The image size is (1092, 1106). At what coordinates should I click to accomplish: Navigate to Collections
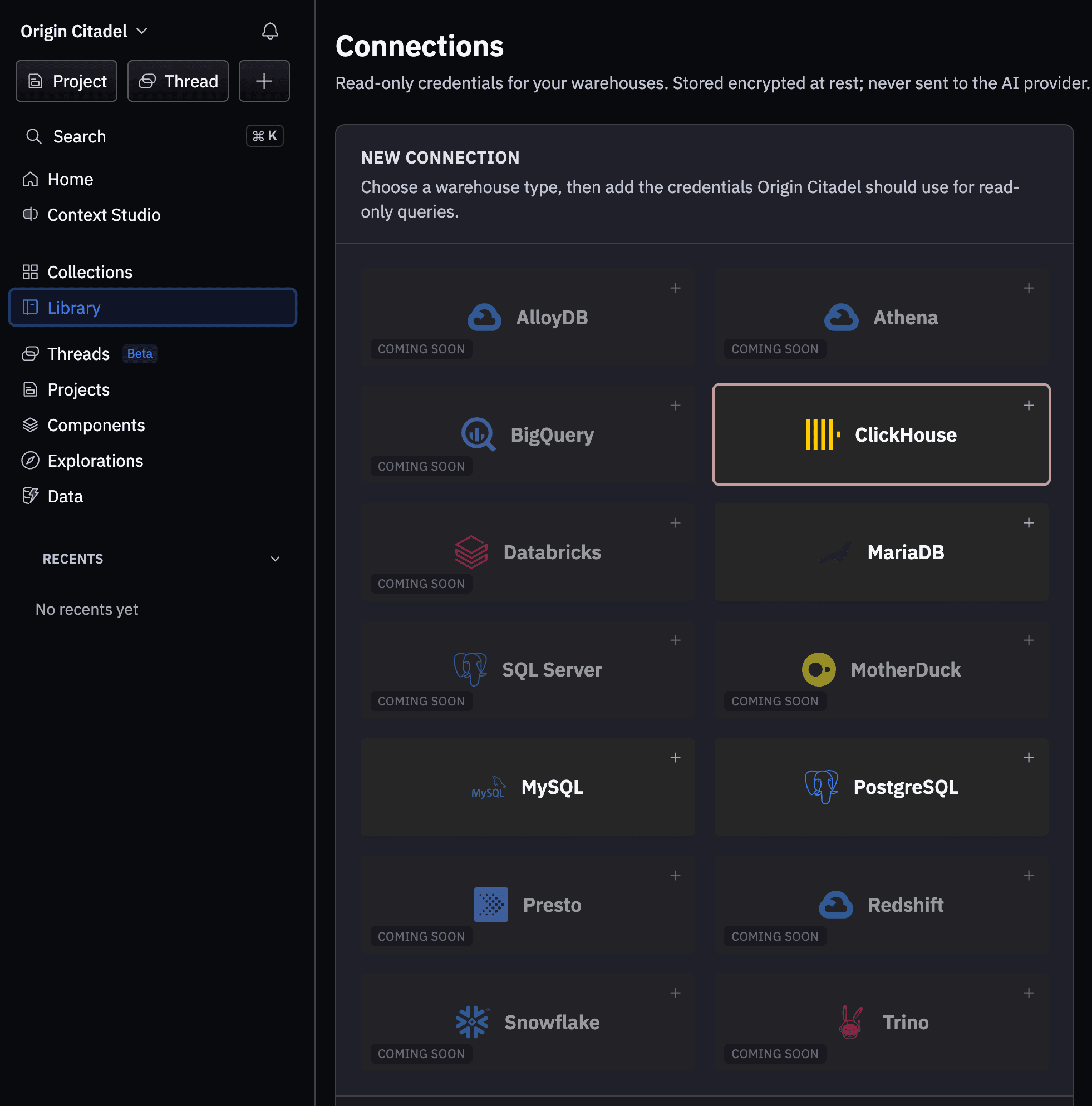[x=153, y=272]
